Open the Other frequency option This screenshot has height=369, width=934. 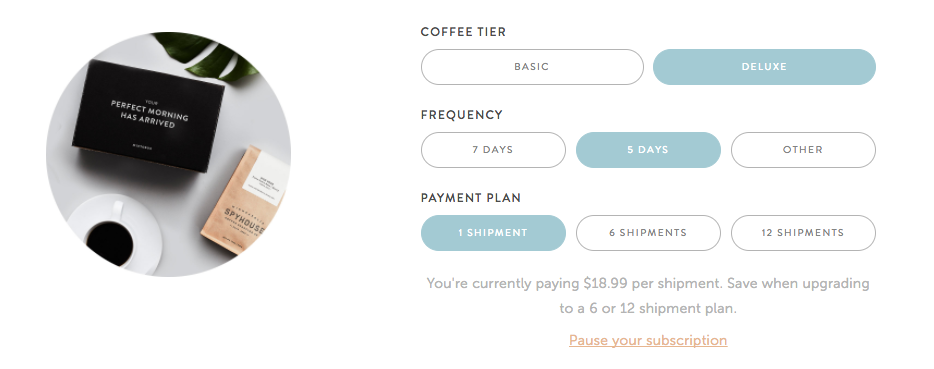[x=803, y=150]
